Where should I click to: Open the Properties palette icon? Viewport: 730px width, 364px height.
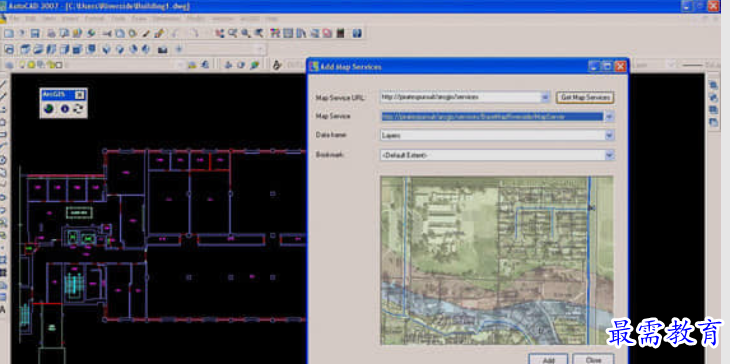(x=275, y=33)
